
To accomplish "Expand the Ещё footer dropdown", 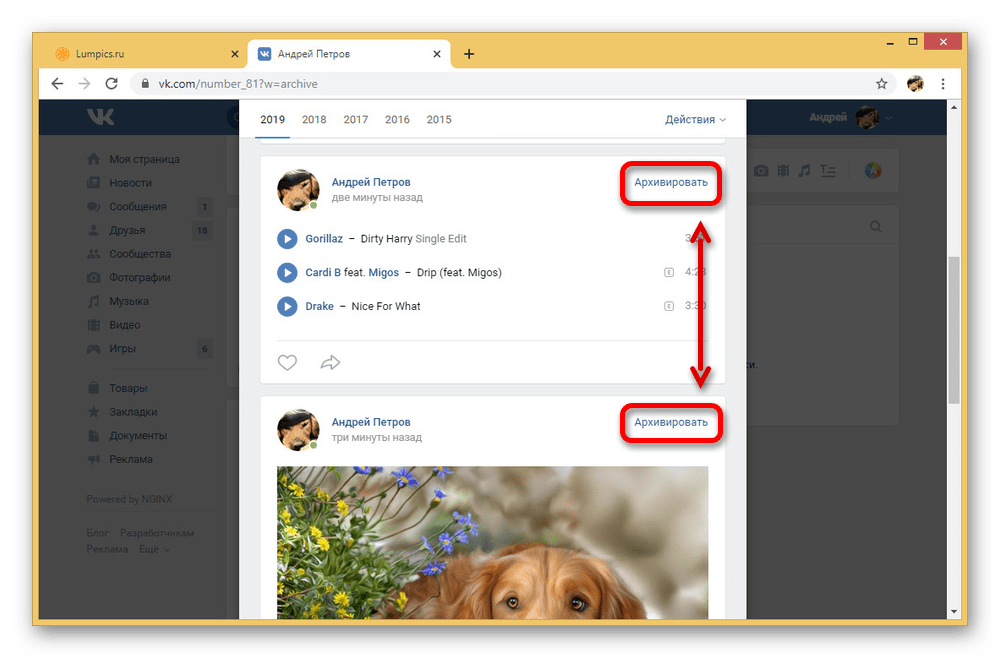I will pos(154,549).
